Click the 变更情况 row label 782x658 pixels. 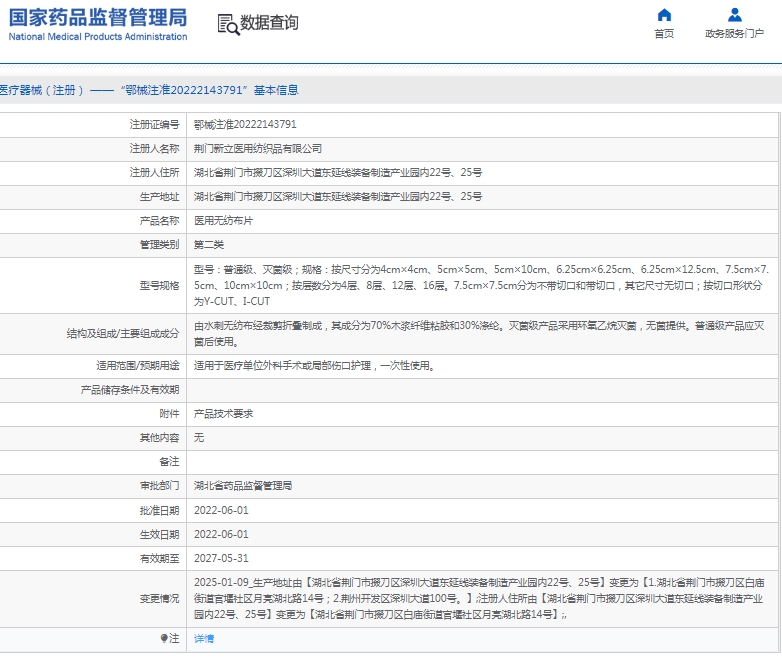159,598
